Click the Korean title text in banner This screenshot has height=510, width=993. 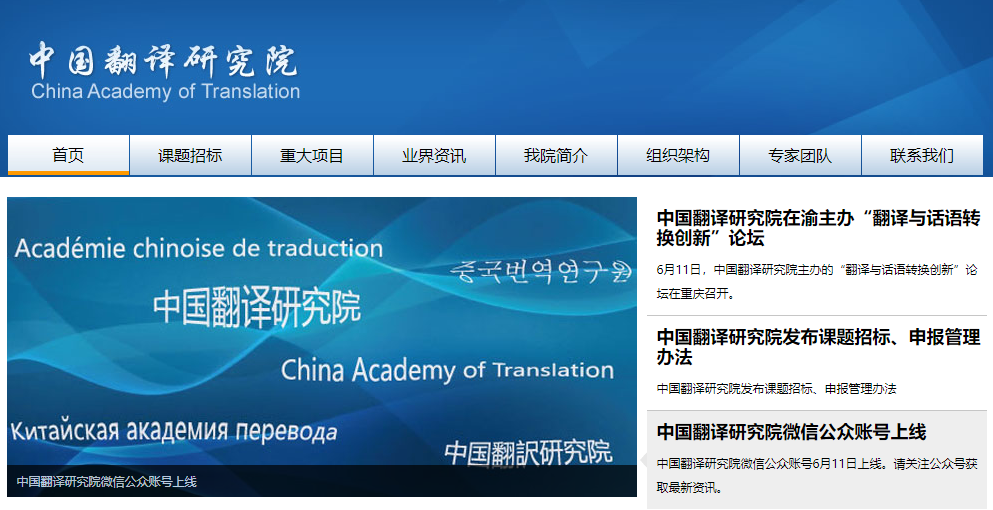coord(541,271)
